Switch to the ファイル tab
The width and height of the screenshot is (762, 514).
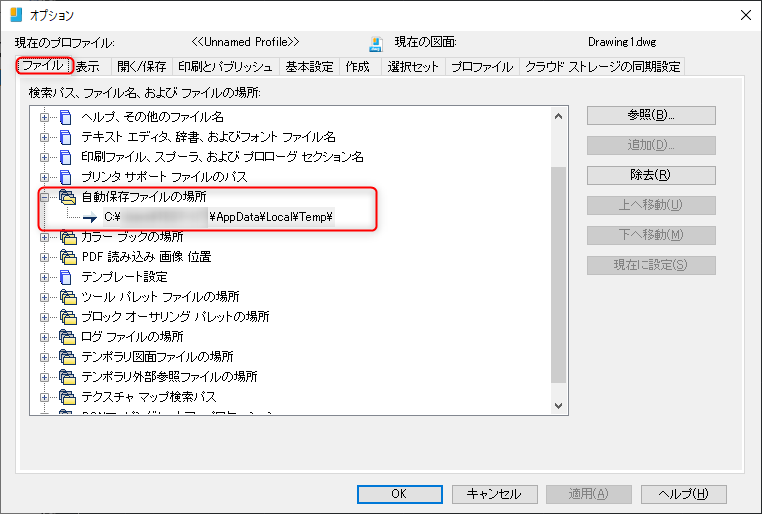click(44, 66)
